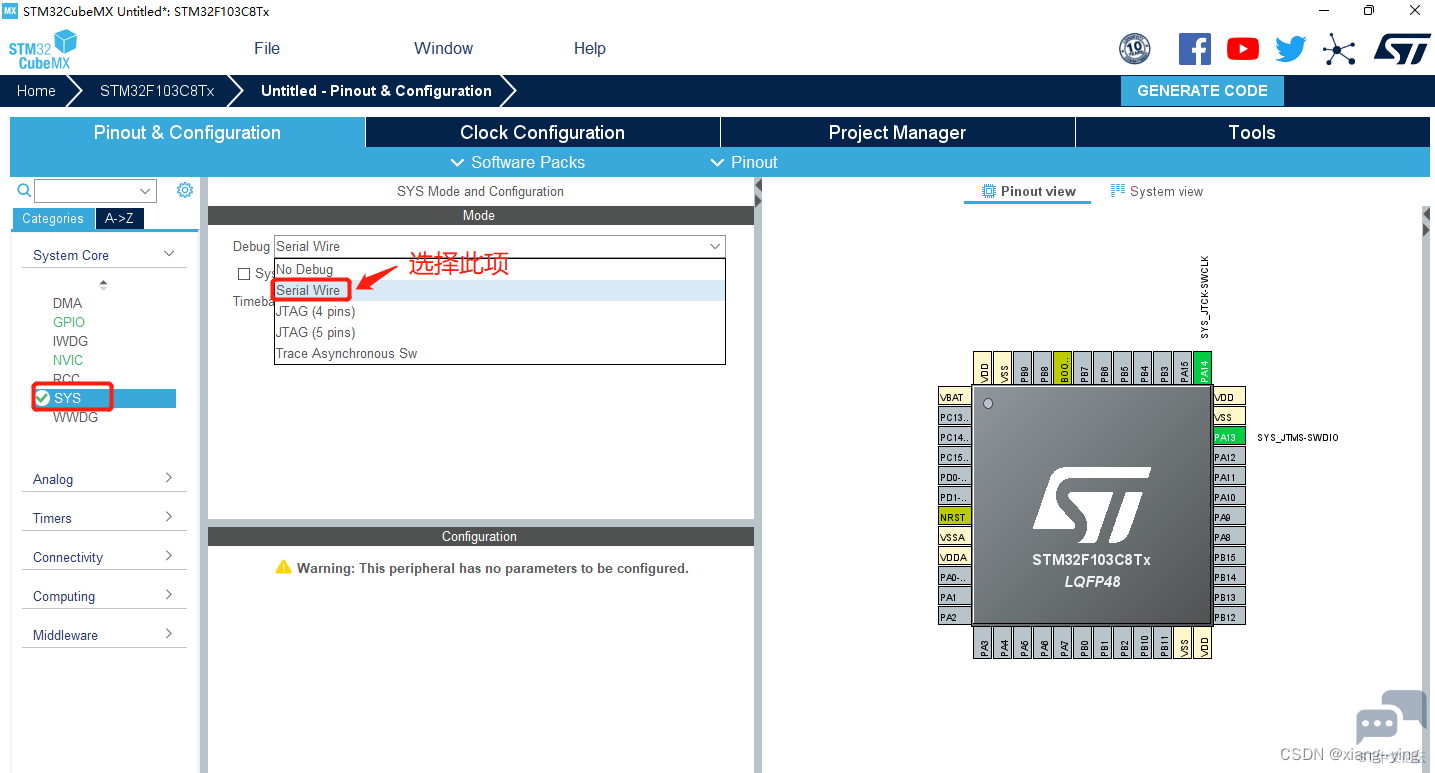Open the Software Packs dropdown
This screenshot has height=773, width=1435.
pyautogui.click(x=517, y=162)
